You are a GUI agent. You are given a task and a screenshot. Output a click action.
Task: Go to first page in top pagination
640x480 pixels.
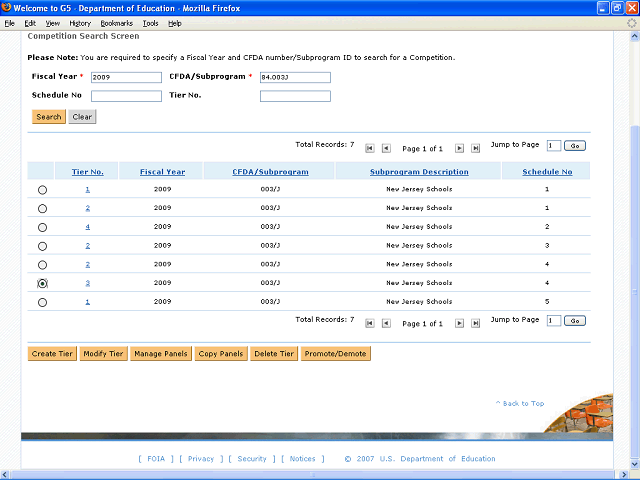[x=370, y=148]
